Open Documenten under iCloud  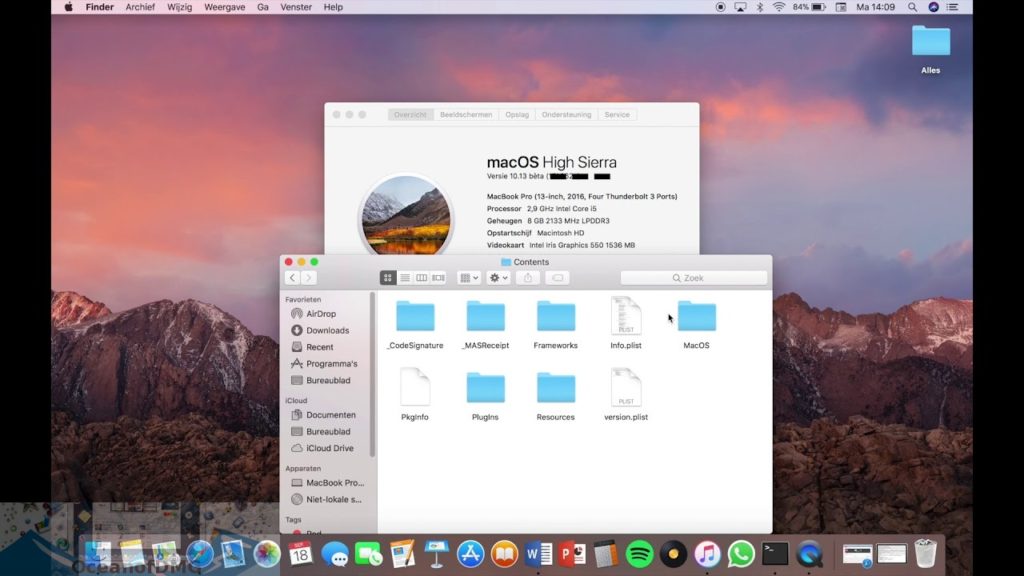pos(324,415)
